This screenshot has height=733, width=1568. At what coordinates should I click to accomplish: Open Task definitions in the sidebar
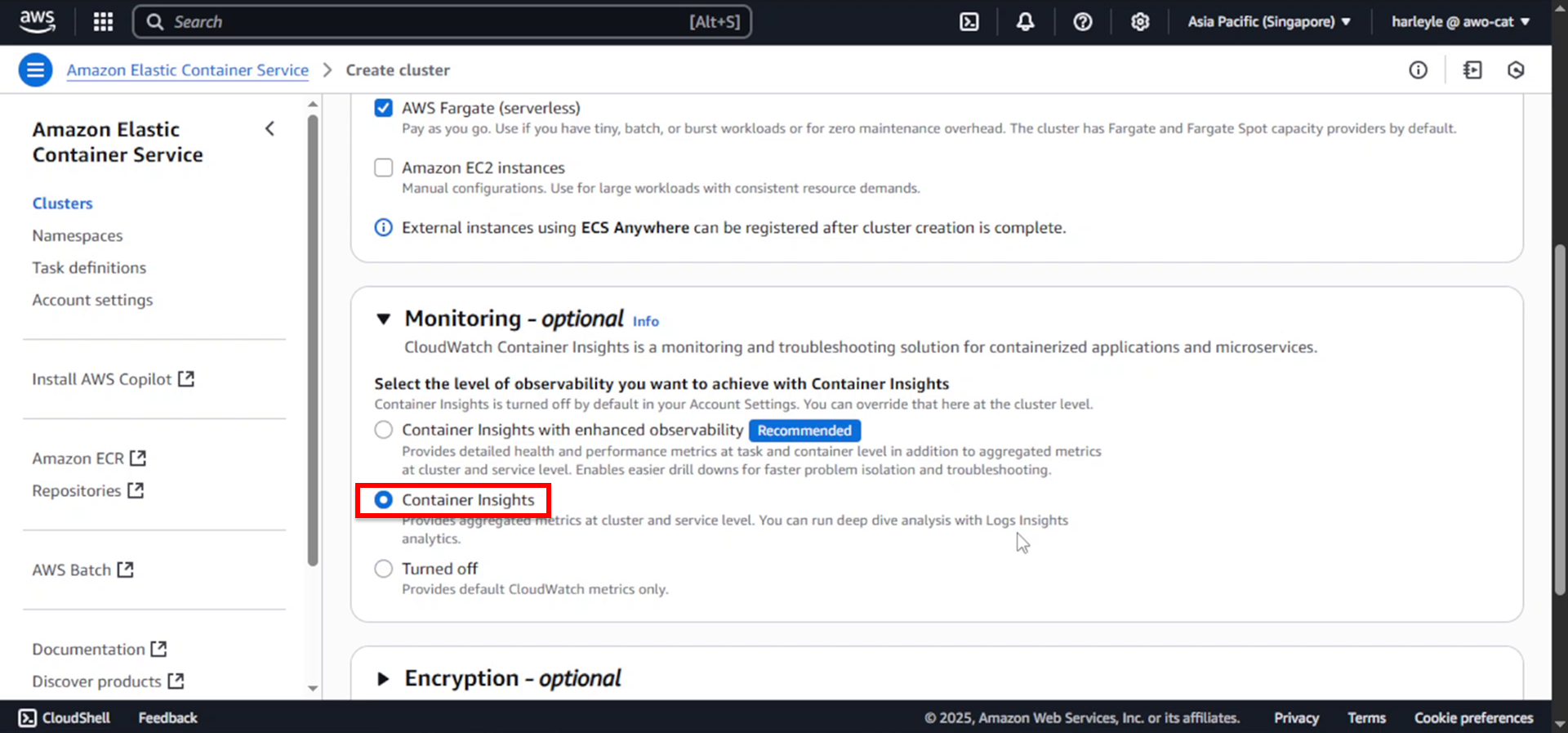pos(89,267)
